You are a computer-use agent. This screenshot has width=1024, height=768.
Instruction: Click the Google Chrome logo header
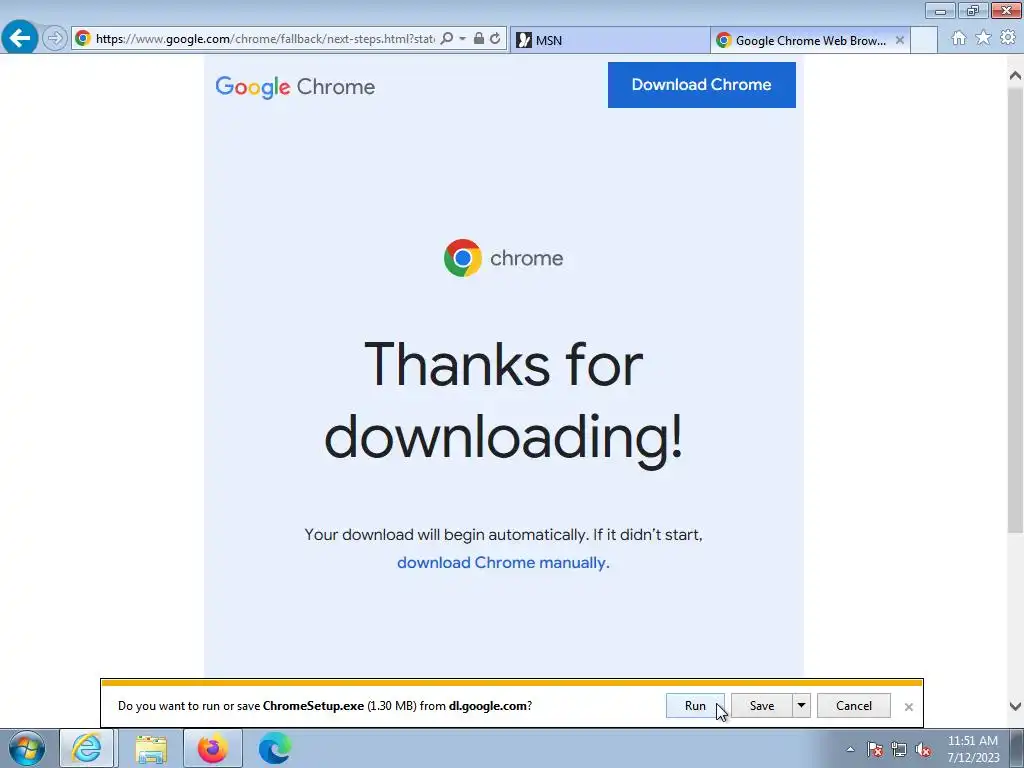295,86
